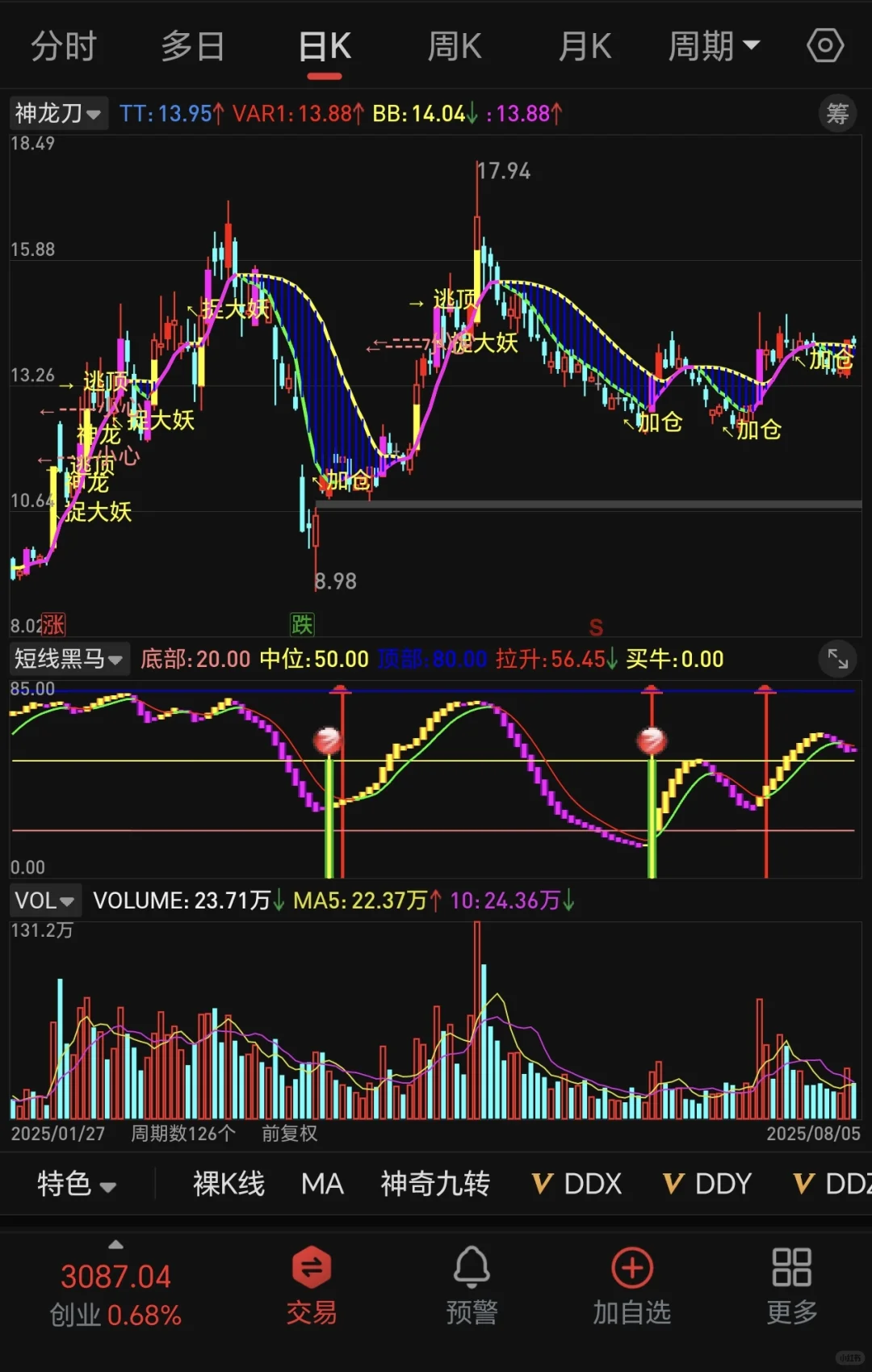Tap the green 跌 marker on the chart
The height and width of the screenshot is (1372, 872).
tap(302, 624)
